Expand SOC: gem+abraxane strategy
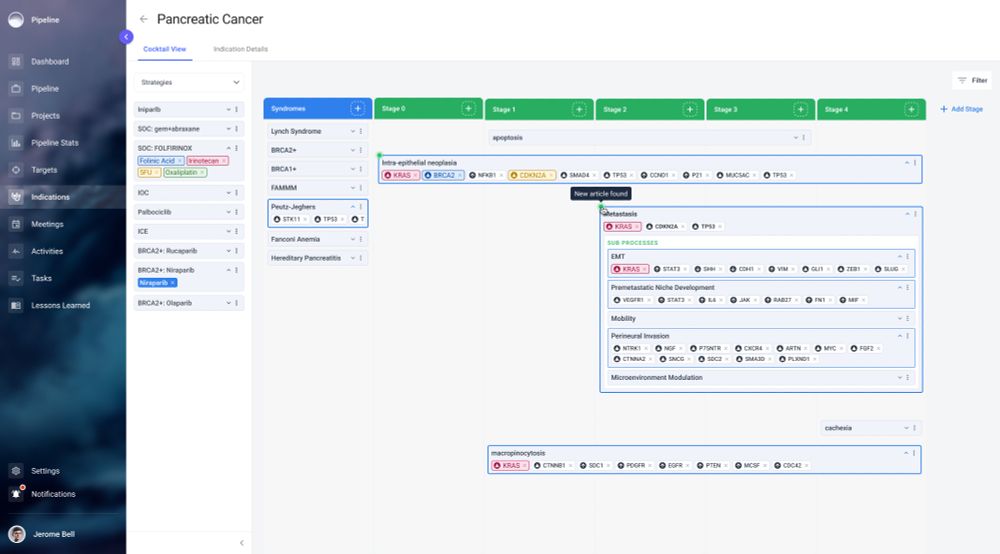The image size is (1000, 554). [228, 129]
